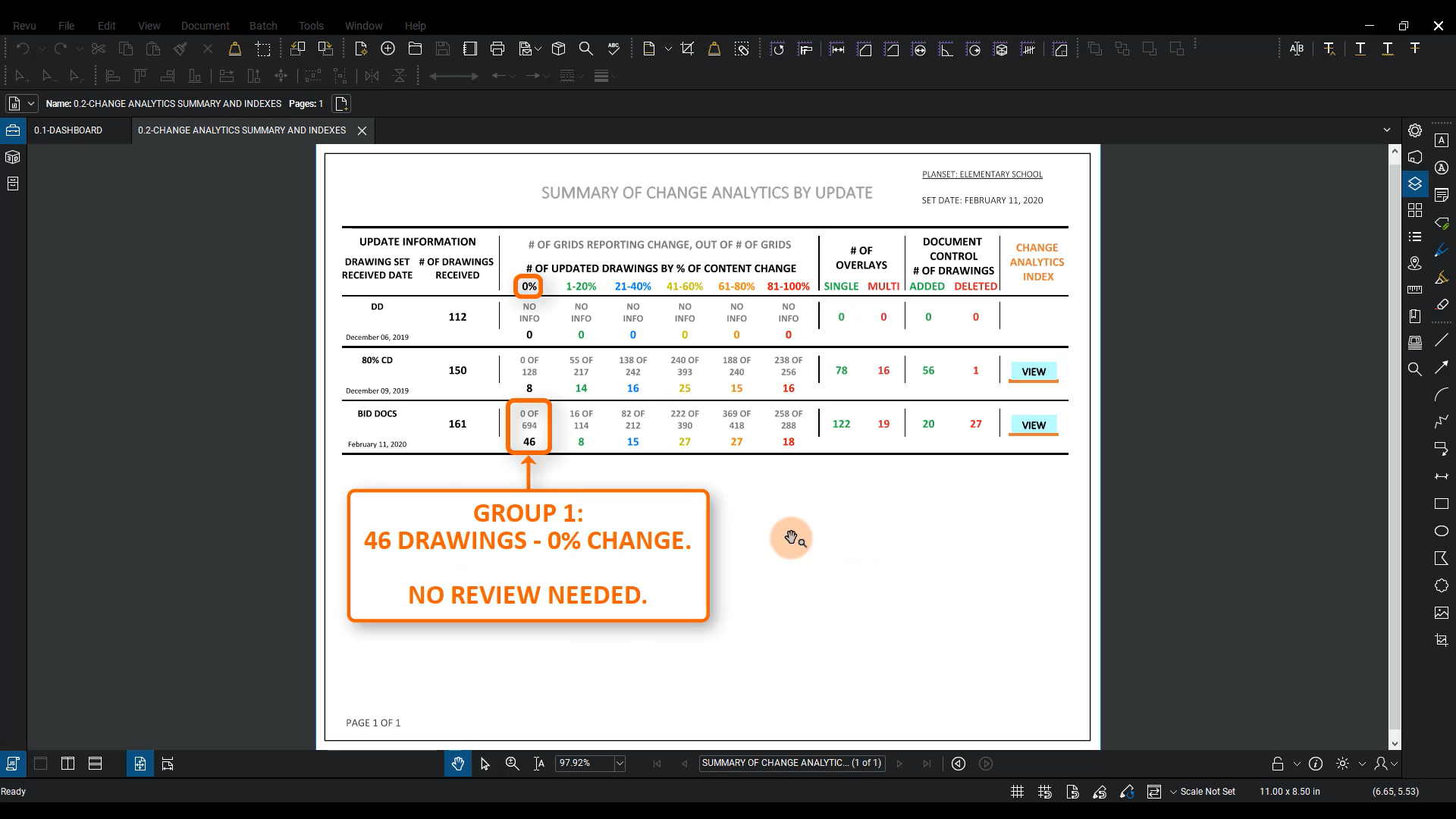Click the VIEW link for 80% CD

point(1033,372)
